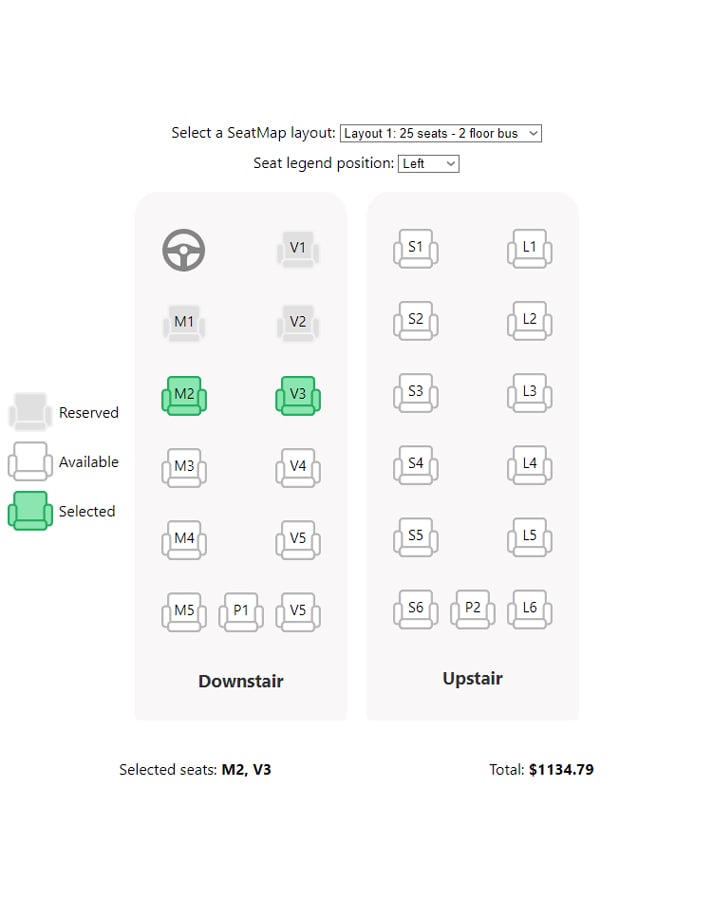
Task: Select seat L1 in the upstair front row
Action: pyautogui.click(x=529, y=249)
